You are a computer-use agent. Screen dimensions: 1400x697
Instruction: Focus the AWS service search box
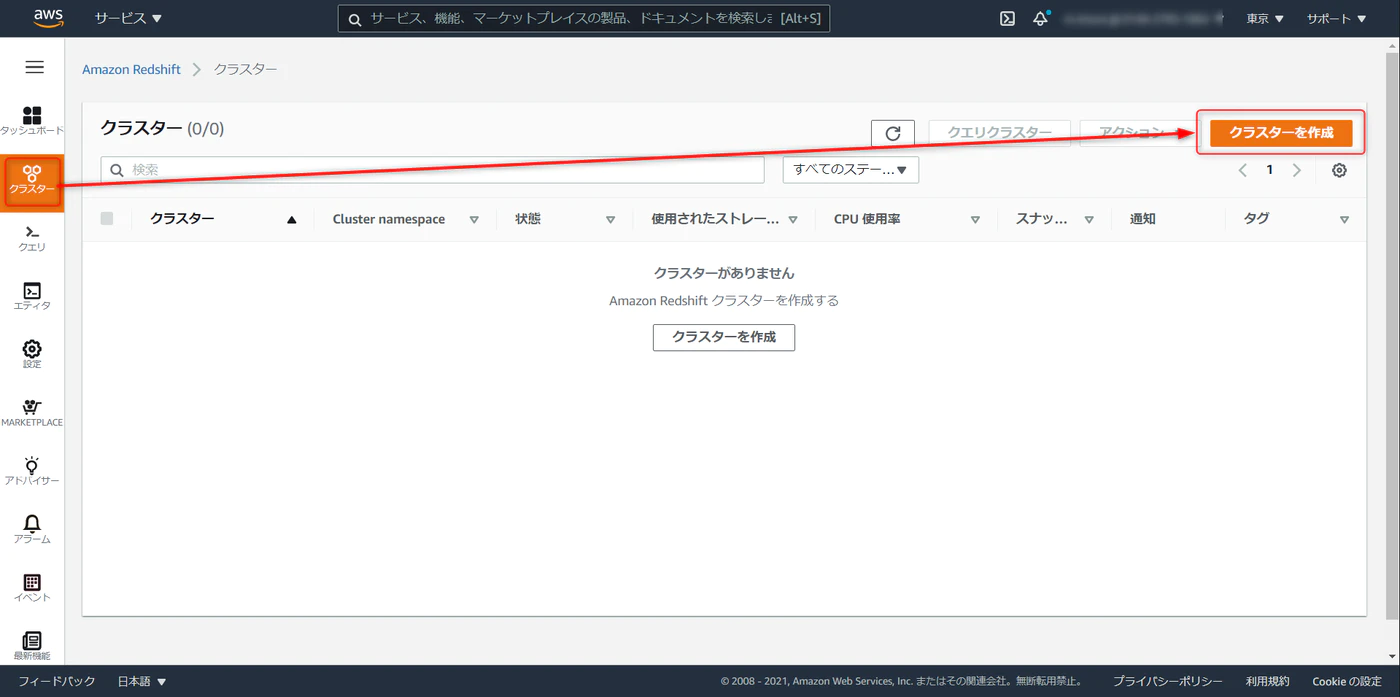point(584,18)
